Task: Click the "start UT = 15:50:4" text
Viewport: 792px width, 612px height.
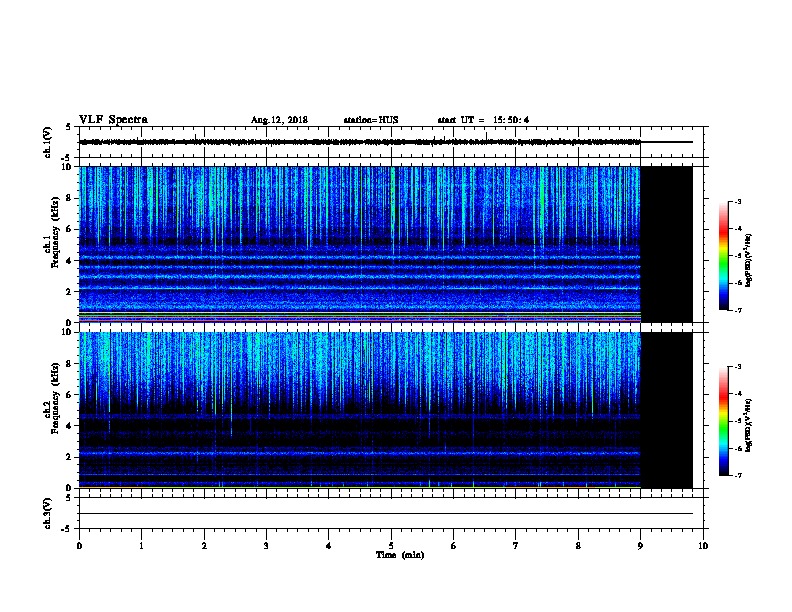Action: [483, 120]
